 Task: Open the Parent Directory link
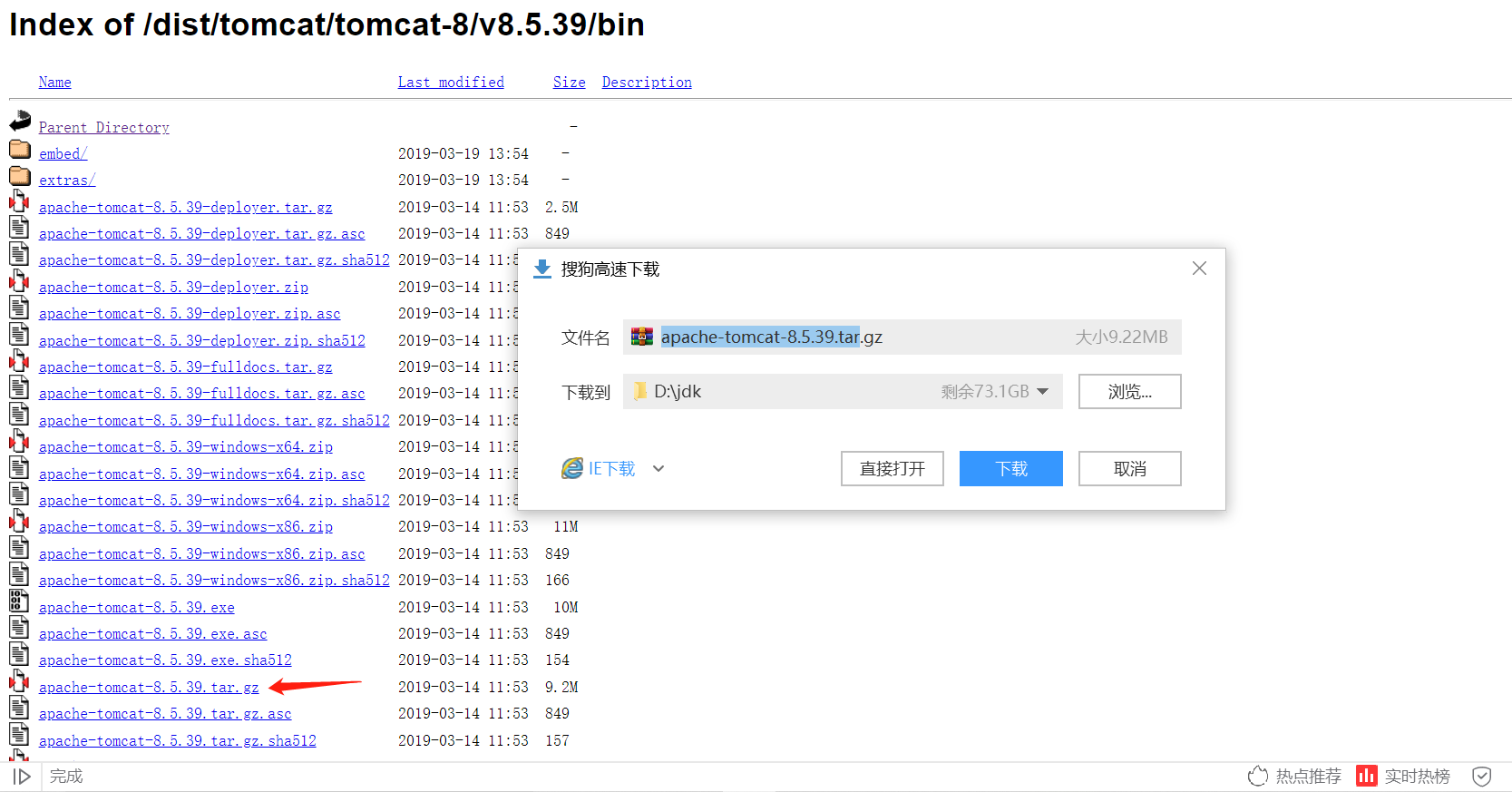[x=104, y=128]
